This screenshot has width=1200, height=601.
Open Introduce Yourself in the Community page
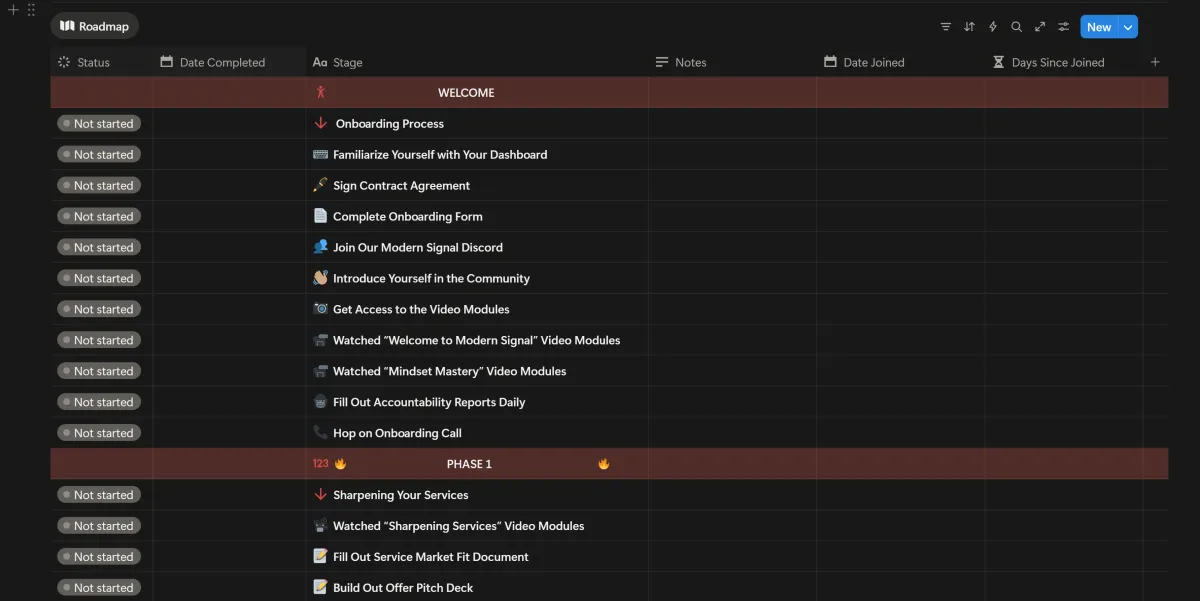tap(431, 279)
